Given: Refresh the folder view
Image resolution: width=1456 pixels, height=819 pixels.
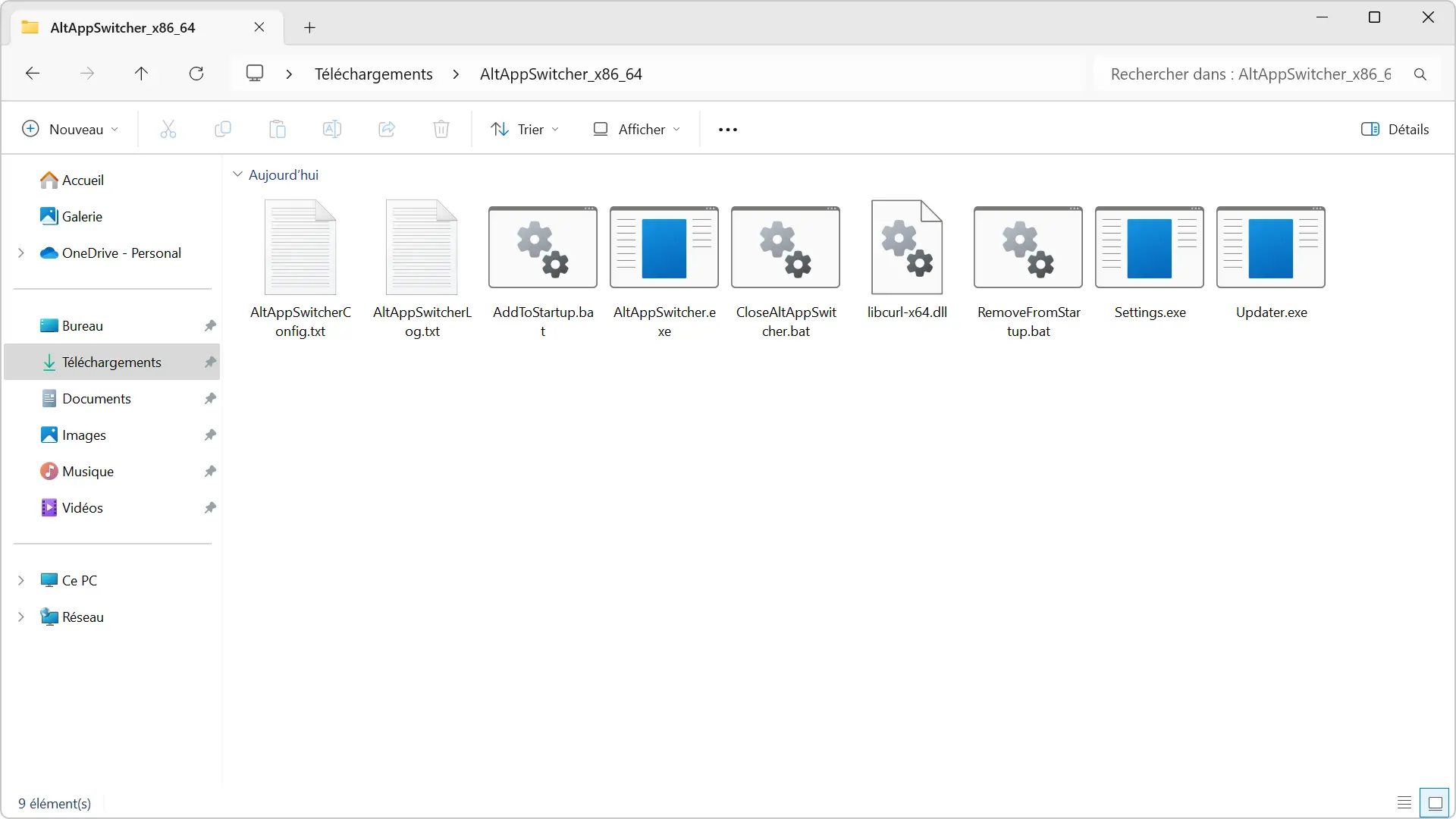Looking at the screenshot, I should pos(196,74).
